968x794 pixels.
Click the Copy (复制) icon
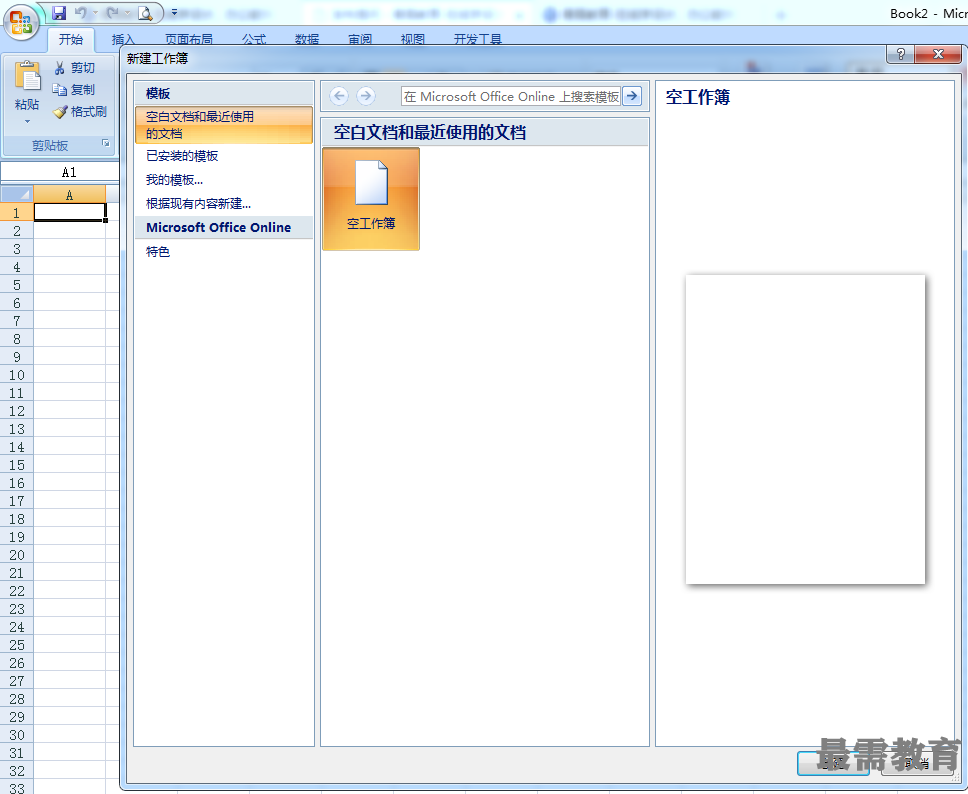(x=59, y=90)
